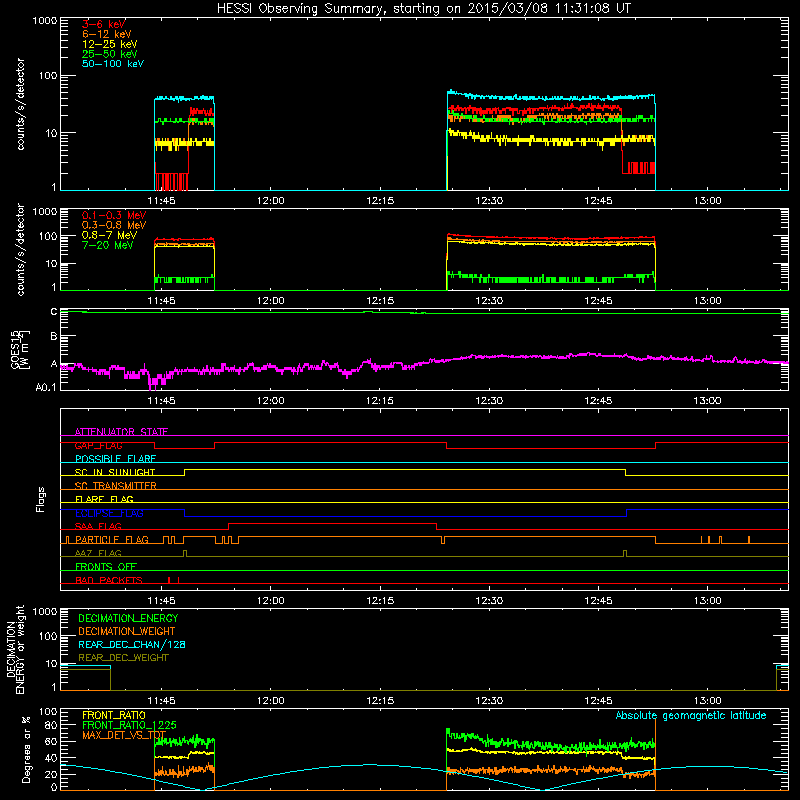The image size is (800, 800).
Task: Click the REAR_DEC_CHAN/128 legend label
Action: pyautogui.click(x=132, y=645)
